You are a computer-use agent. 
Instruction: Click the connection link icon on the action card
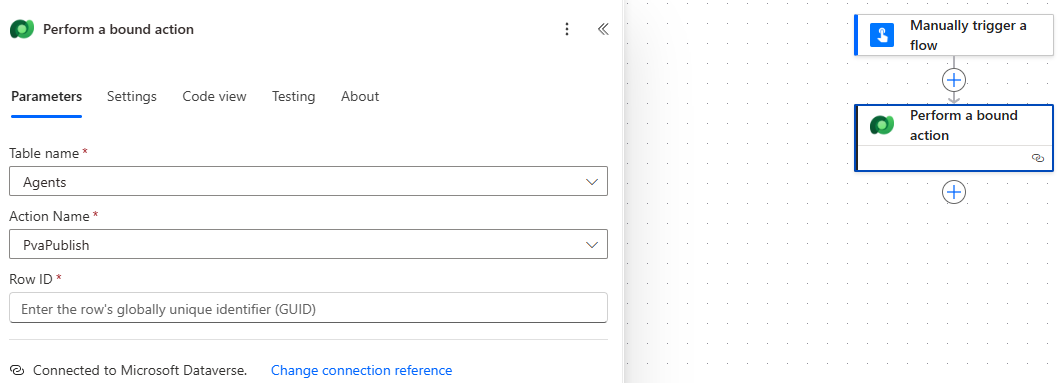click(1038, 157)
